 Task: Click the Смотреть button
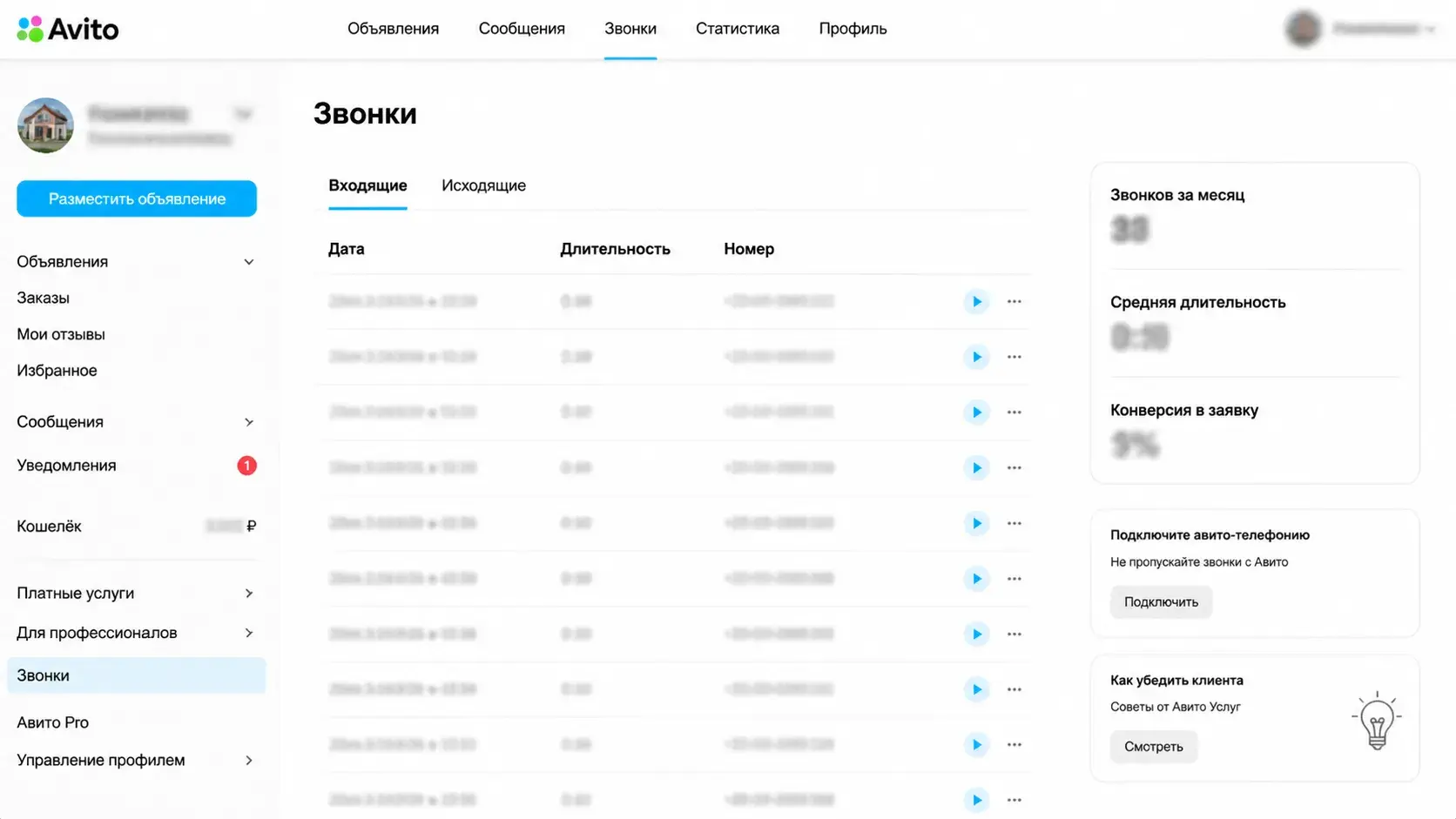coord(1154,747)
